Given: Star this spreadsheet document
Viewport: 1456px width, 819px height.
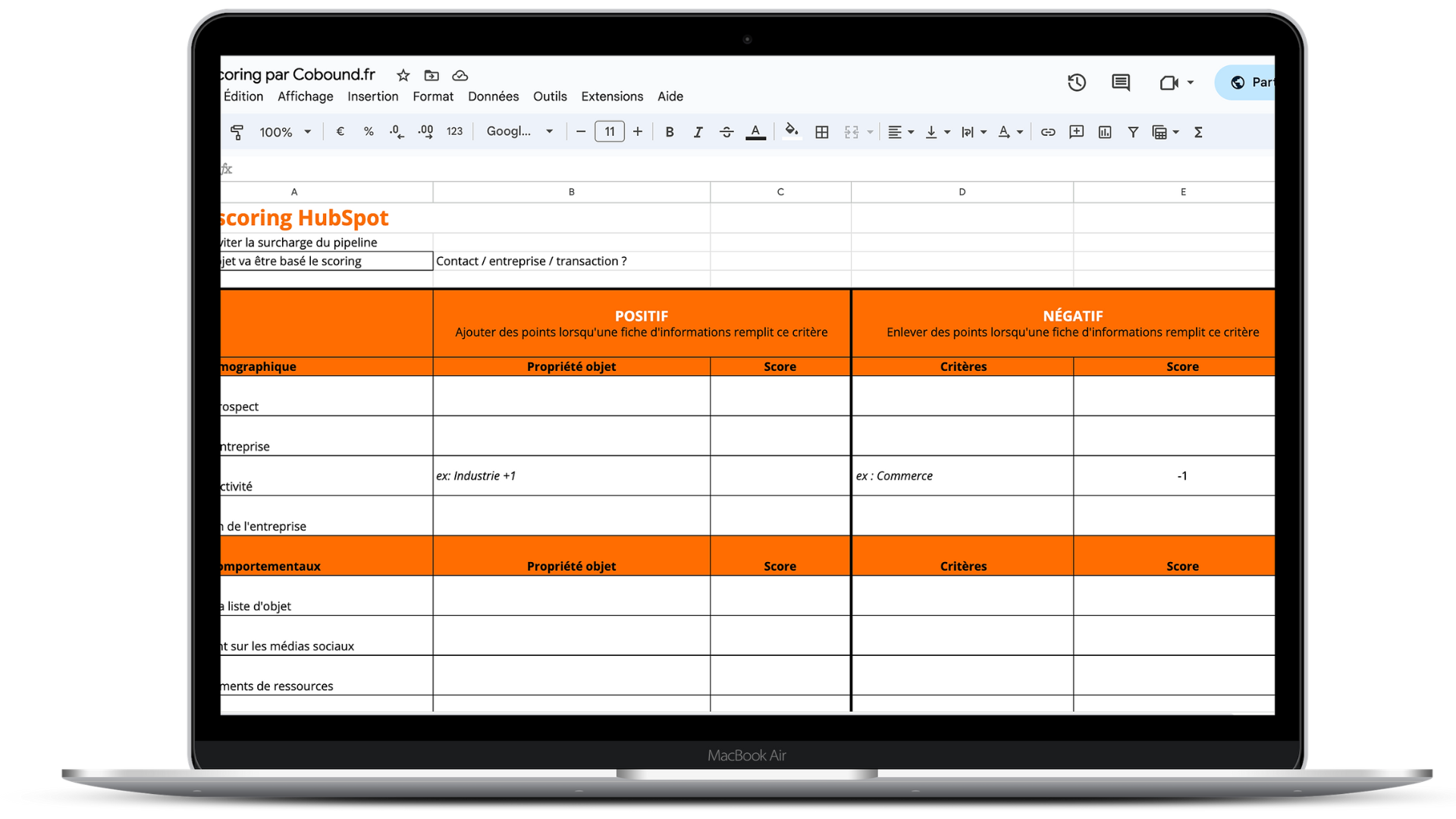Looking at the screenshot, I should coord(403,75).
